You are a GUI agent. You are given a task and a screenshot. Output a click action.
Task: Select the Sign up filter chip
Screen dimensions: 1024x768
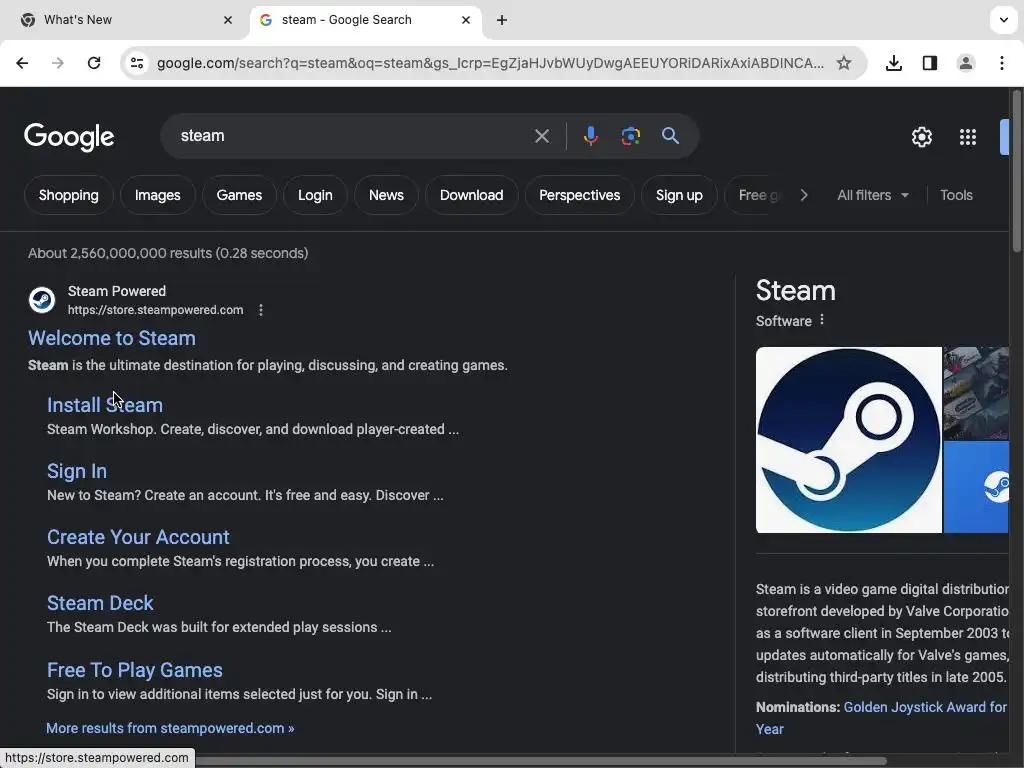point(679,195)
